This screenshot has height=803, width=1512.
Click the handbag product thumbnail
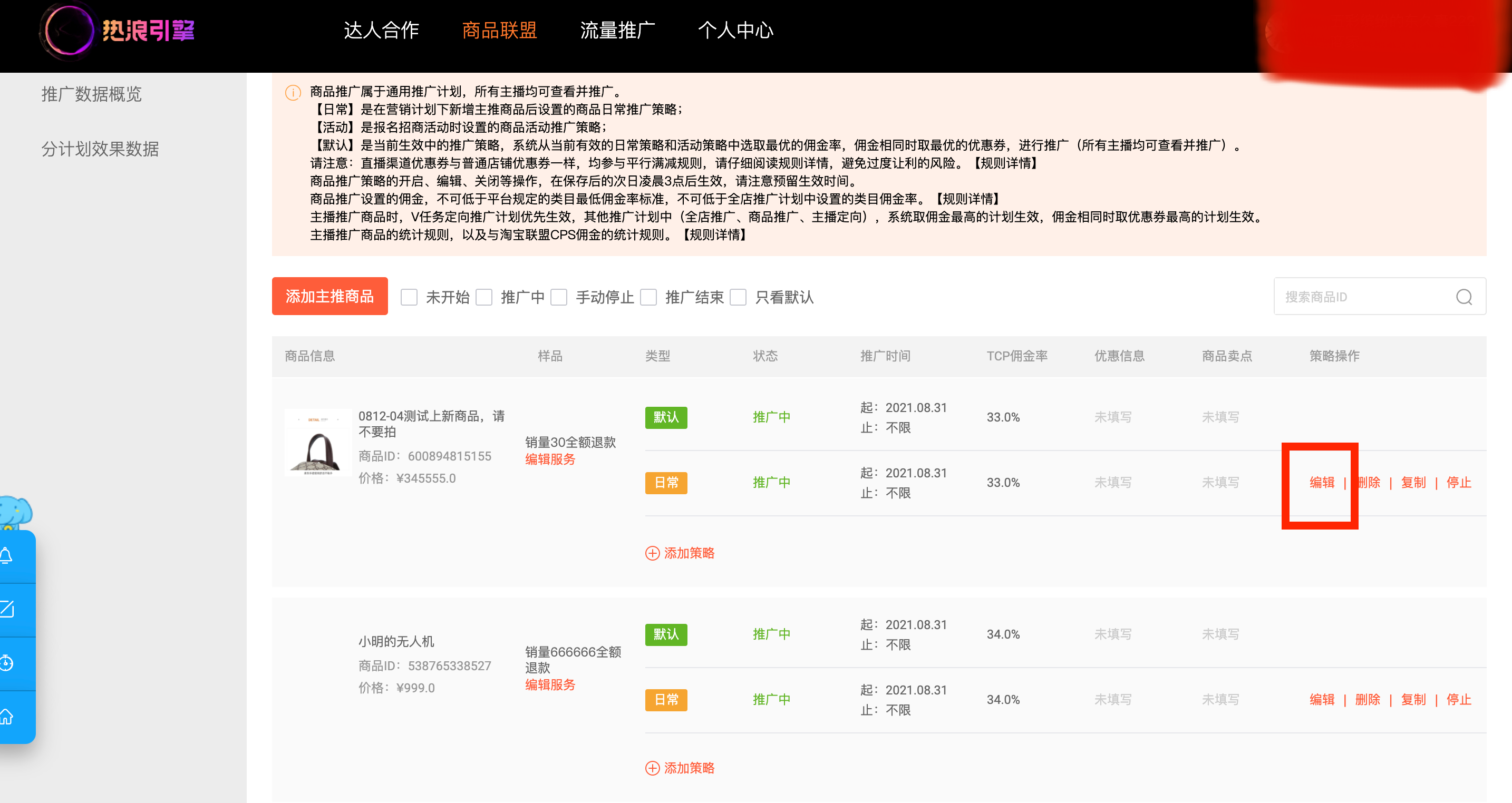[317, 443]
